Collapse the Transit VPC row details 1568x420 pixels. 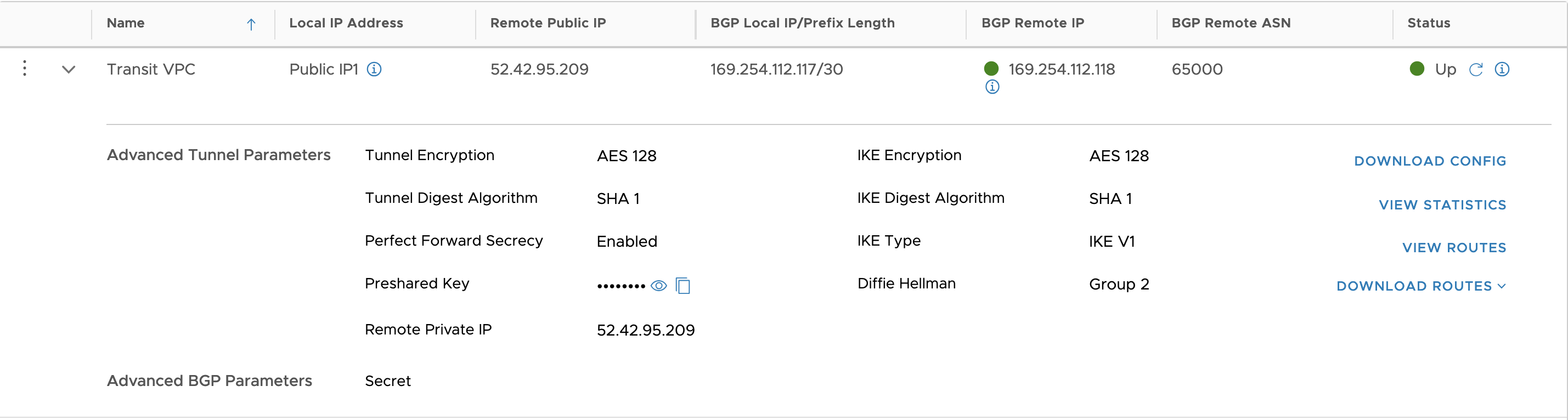[x=69, y=70]
